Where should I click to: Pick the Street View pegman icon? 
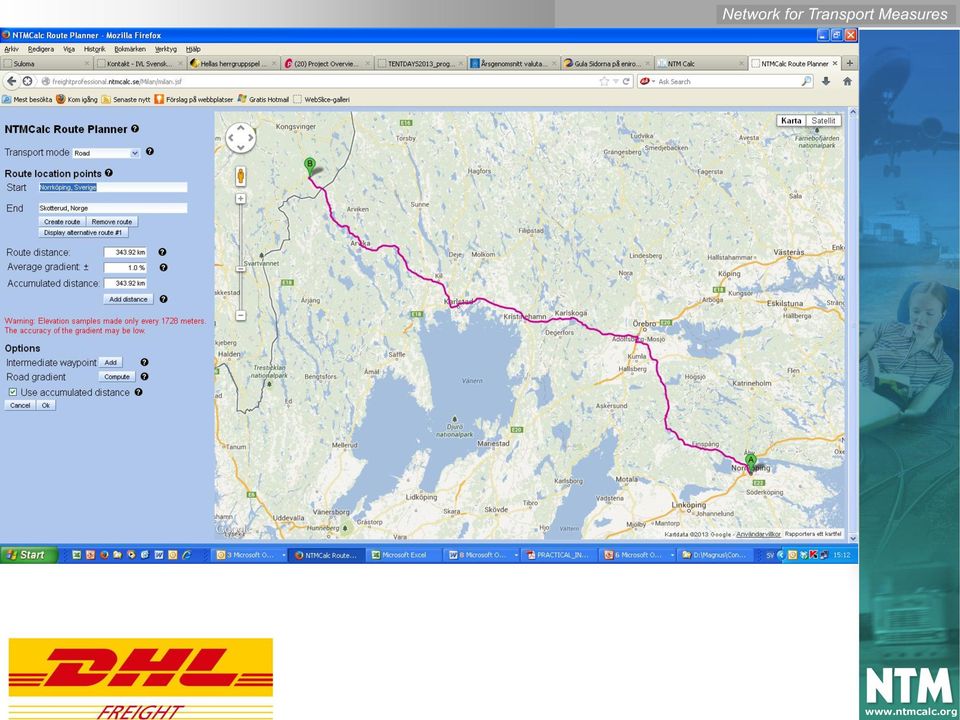coord(241,176)
